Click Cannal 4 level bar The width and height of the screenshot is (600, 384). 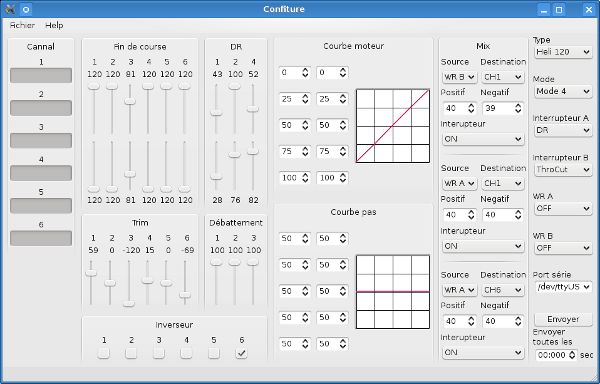click(41, 173)
